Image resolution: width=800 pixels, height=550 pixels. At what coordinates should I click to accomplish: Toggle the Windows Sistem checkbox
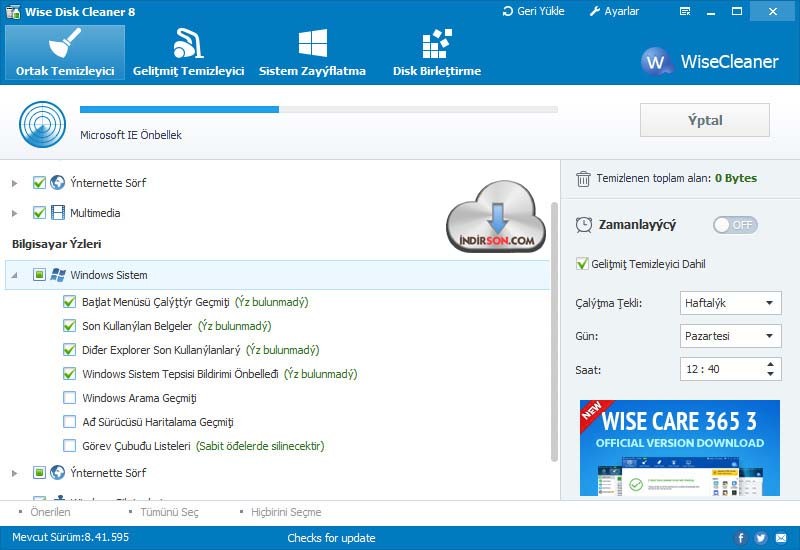point(39,275)
